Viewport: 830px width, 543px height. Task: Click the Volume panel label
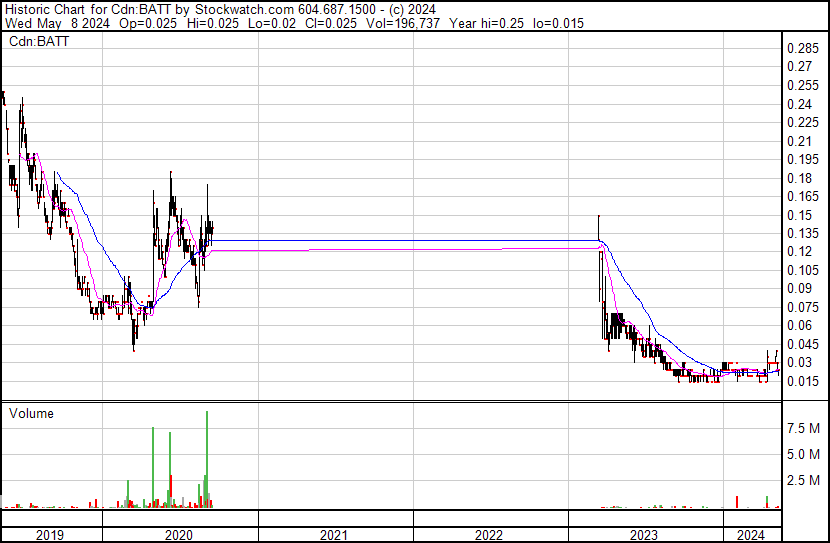[x=31, y=413]
